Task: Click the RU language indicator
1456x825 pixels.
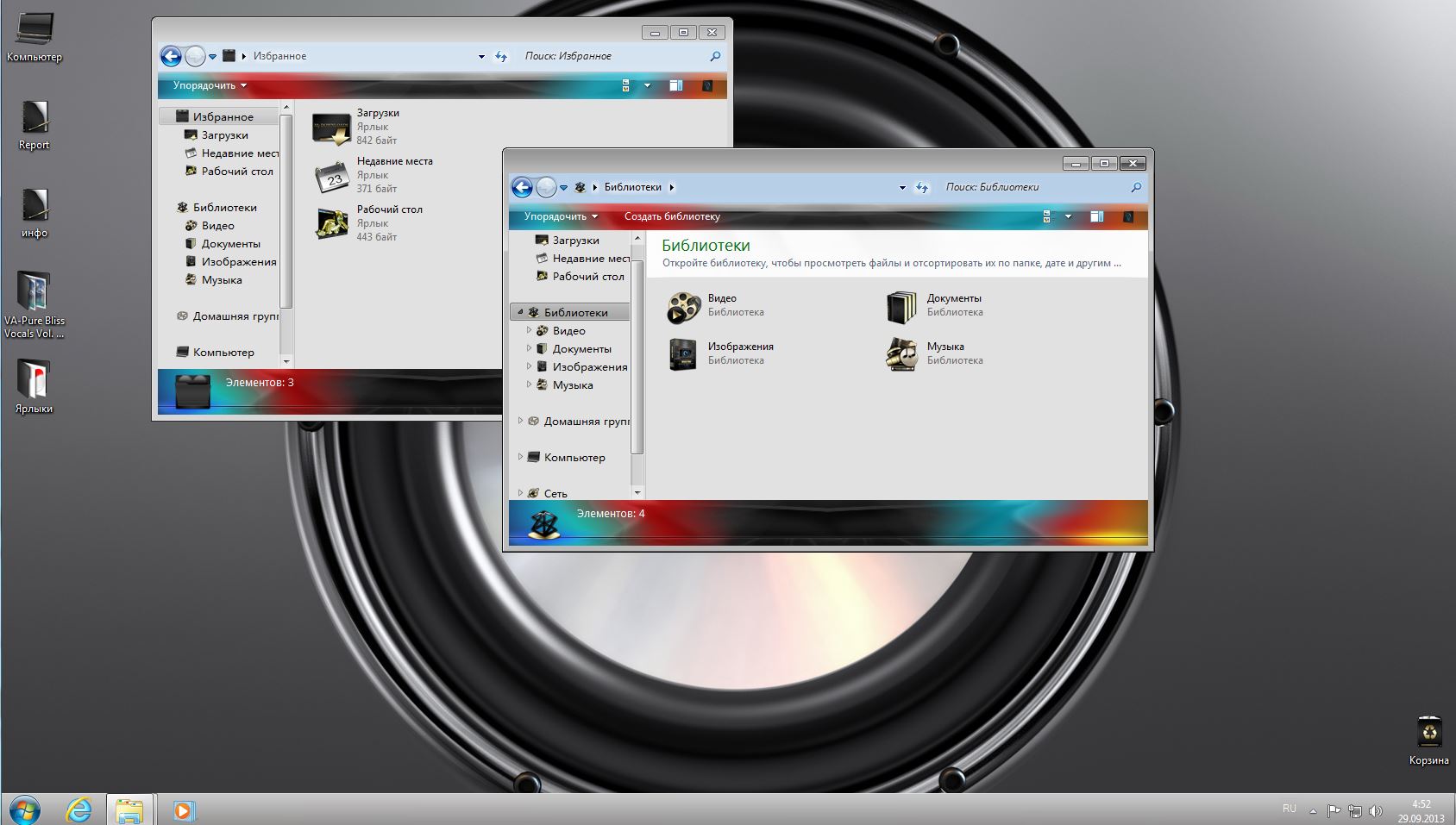Action: (x=1289, y=809)
